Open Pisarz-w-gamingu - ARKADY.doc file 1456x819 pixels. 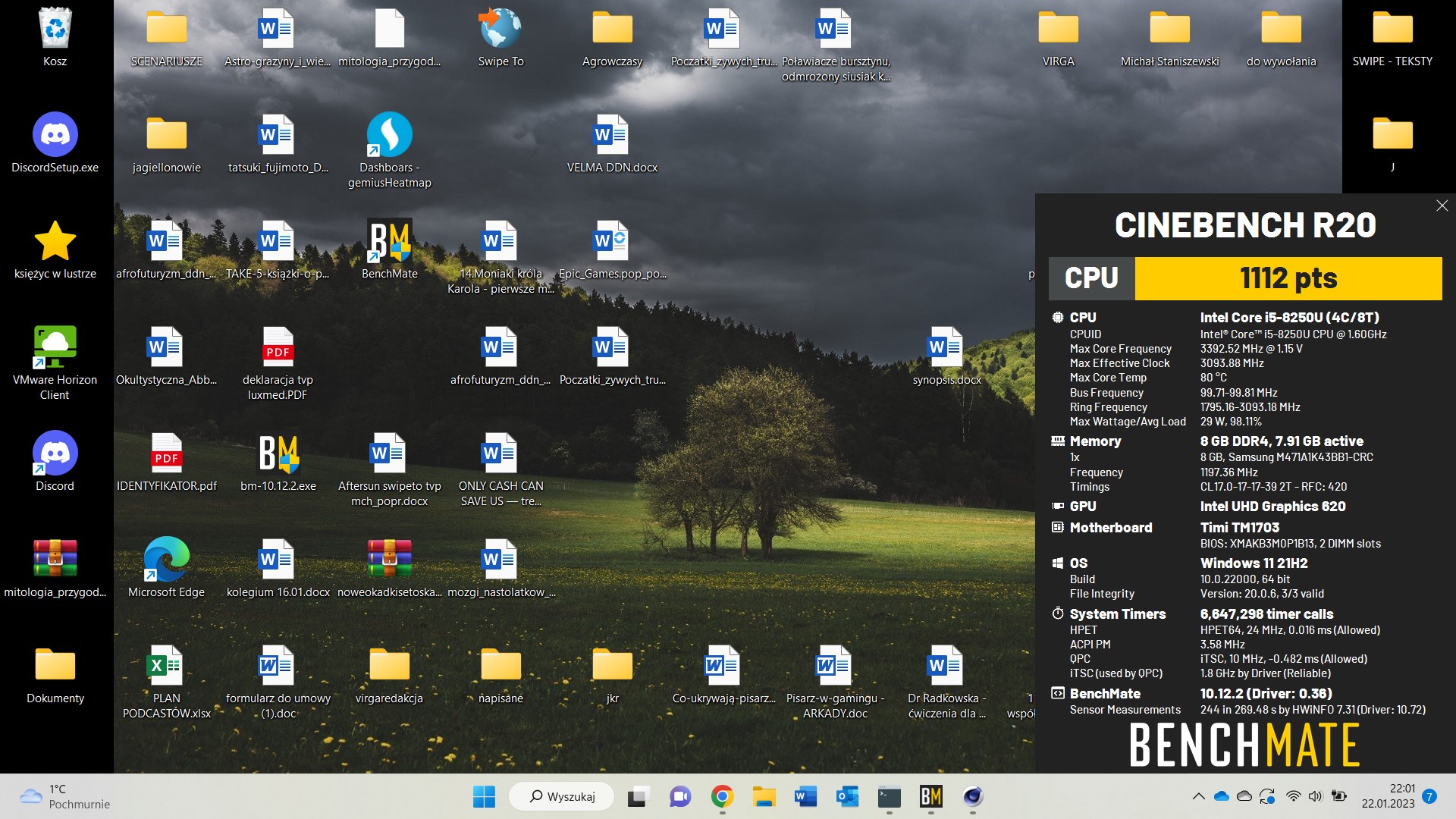(836, 665)
